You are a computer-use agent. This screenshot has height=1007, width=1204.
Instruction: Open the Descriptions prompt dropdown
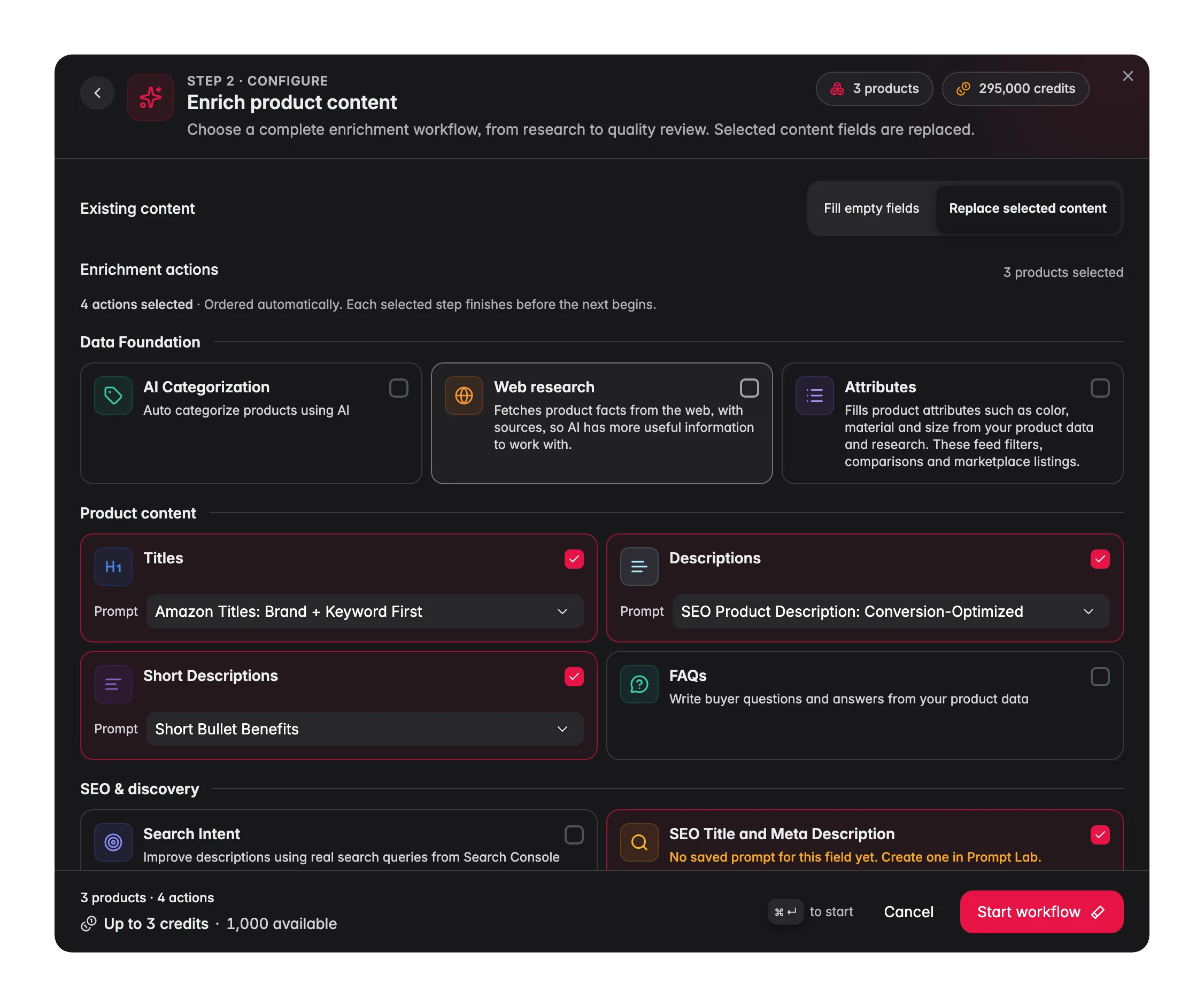(x=891, y=611)
